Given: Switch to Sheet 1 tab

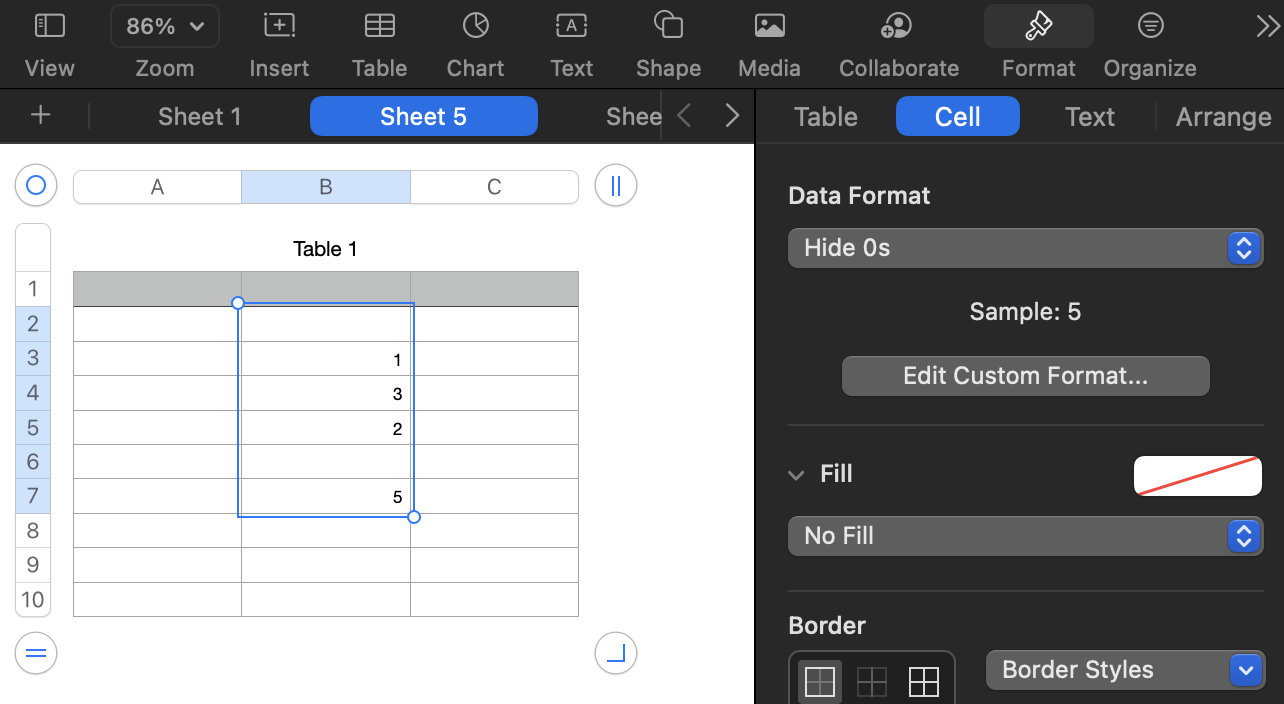Looking at the screenshot, I should (x=200, y=116).
